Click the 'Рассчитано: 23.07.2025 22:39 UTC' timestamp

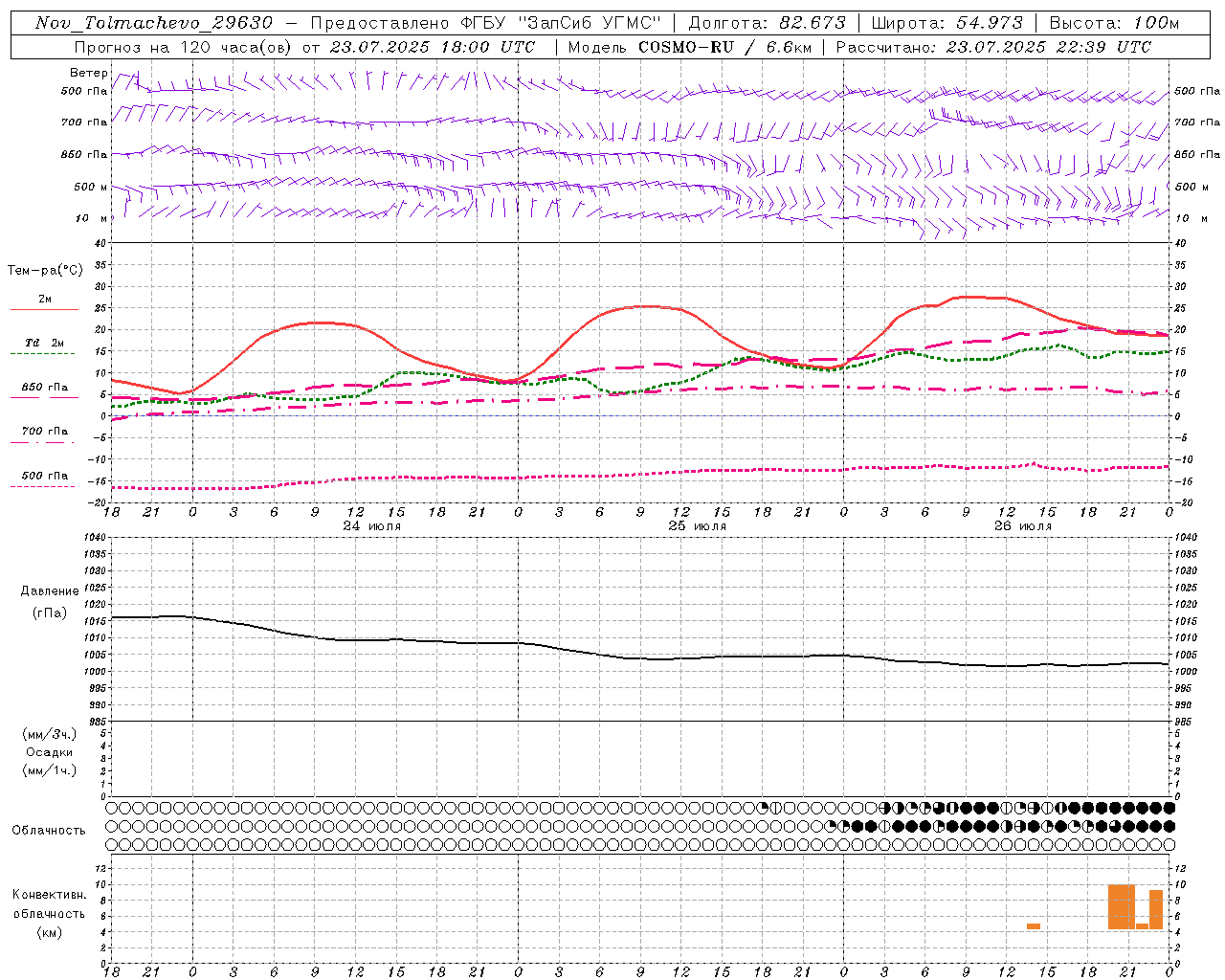click(x=993, y=47)
